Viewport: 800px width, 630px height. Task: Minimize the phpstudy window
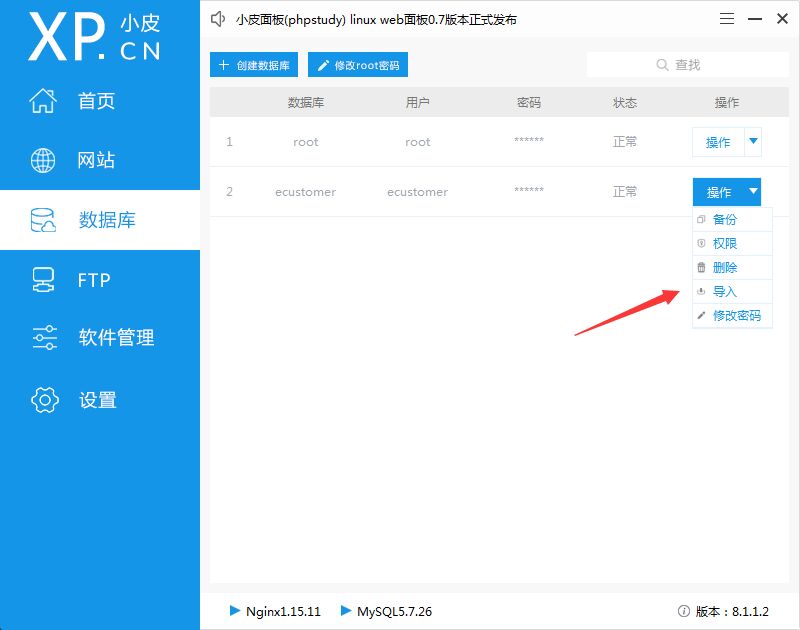(x=755, y=19)
